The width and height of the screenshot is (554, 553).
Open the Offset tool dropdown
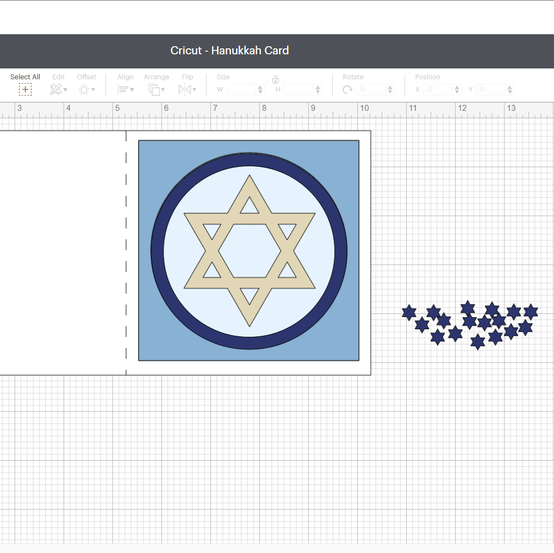coord(87,89)
